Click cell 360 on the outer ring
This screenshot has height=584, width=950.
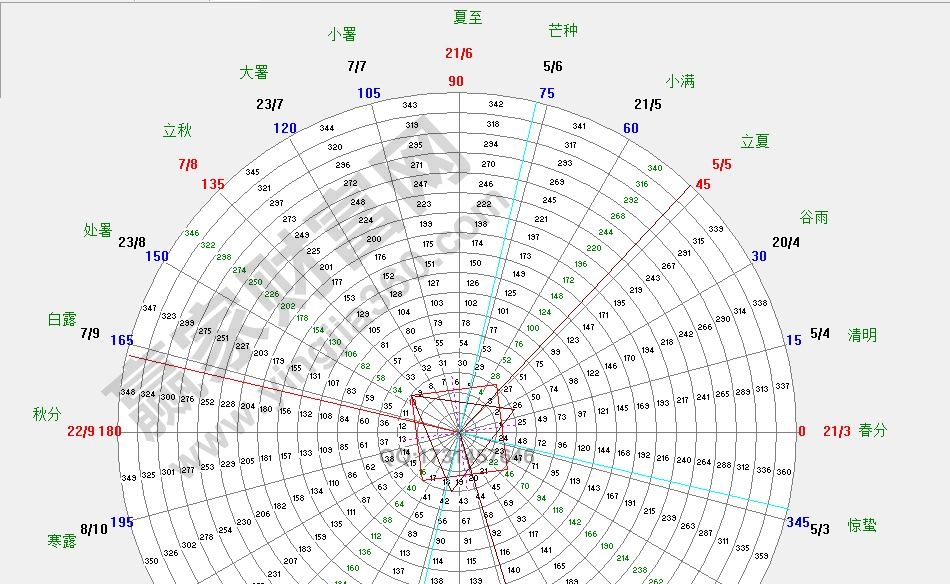click(x=784, y=472)
